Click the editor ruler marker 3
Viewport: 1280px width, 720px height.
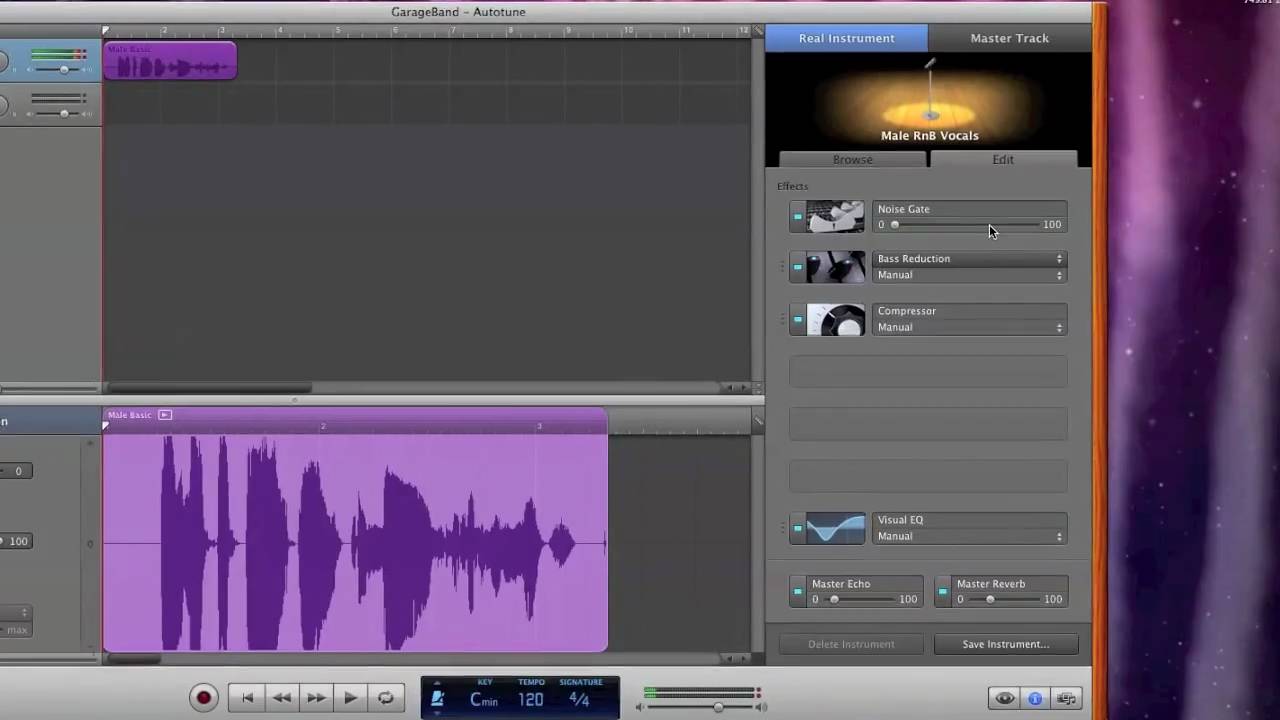click(x=539, y=426)
